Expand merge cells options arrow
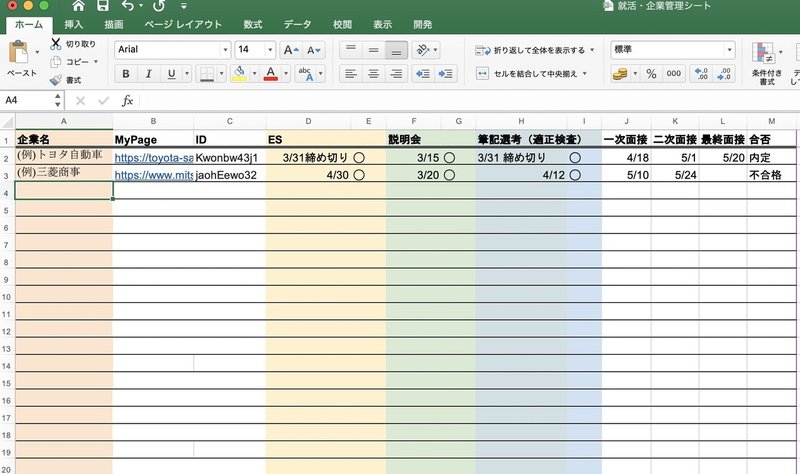The image size is (800, 474). click(584, 74)
